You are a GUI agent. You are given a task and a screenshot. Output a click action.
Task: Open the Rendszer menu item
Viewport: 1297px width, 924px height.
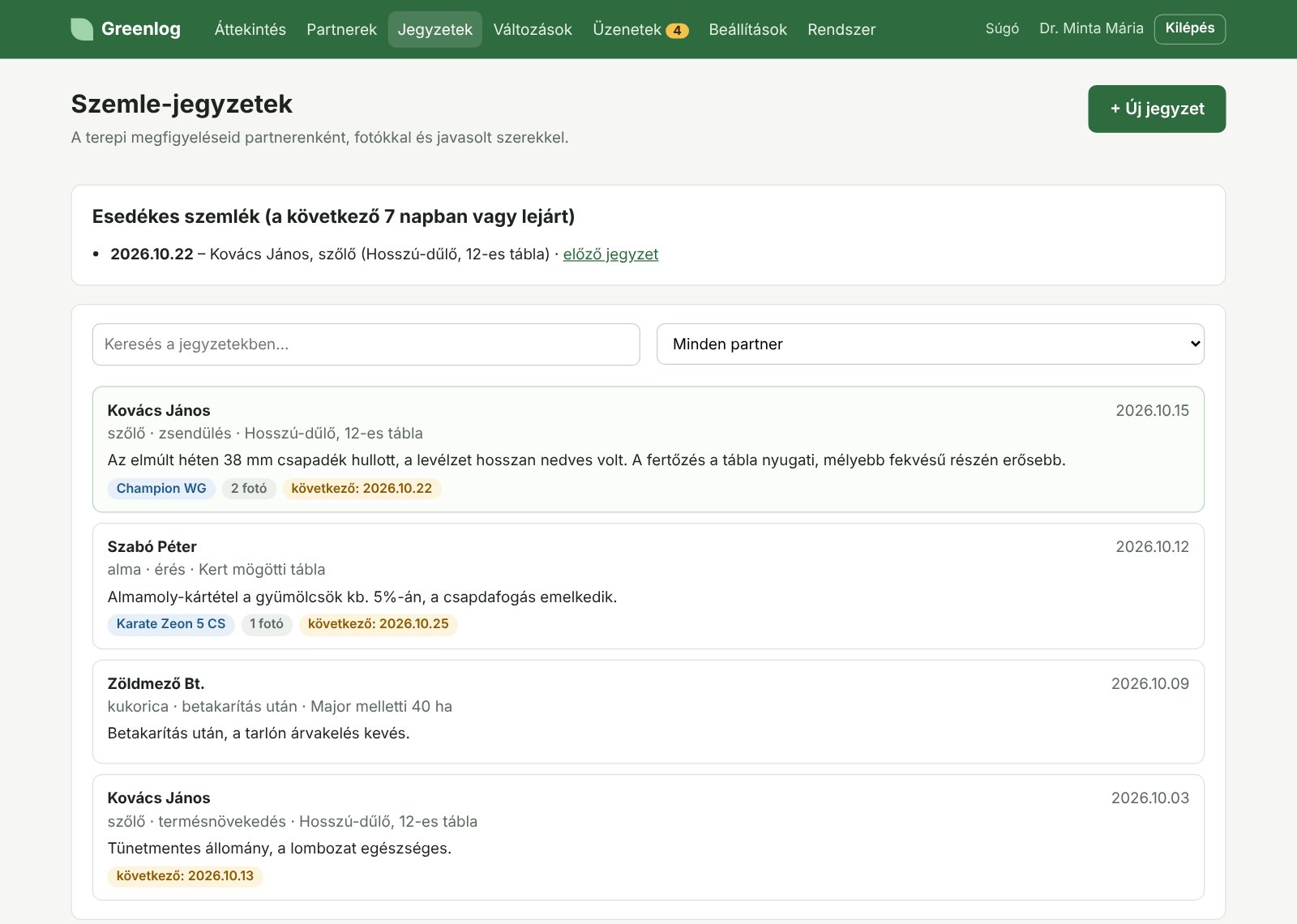pyautogui.click(x=841, y=29)
